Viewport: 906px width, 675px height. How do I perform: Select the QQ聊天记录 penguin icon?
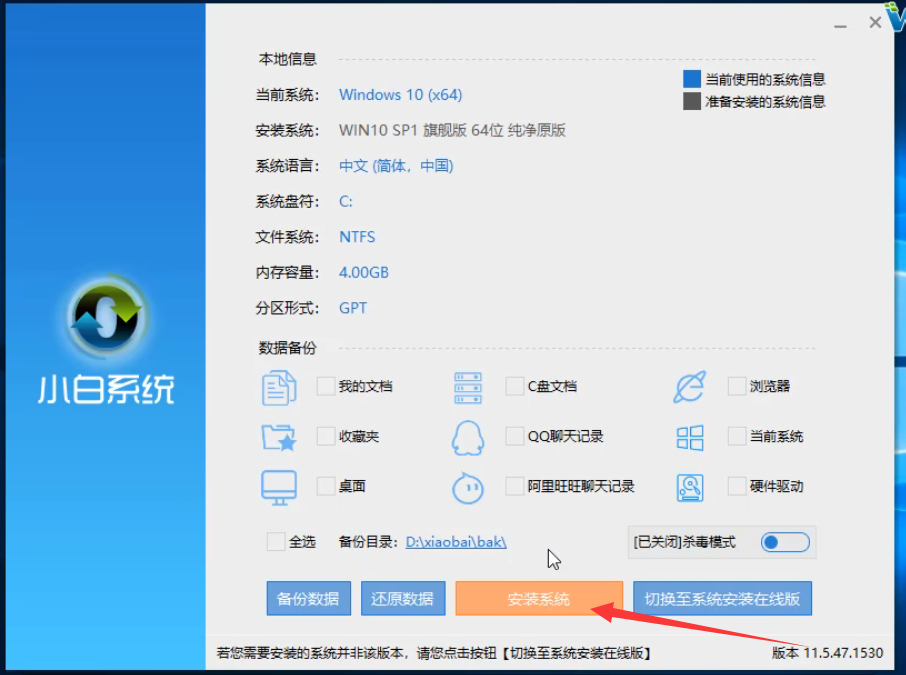tap(466, 437)
